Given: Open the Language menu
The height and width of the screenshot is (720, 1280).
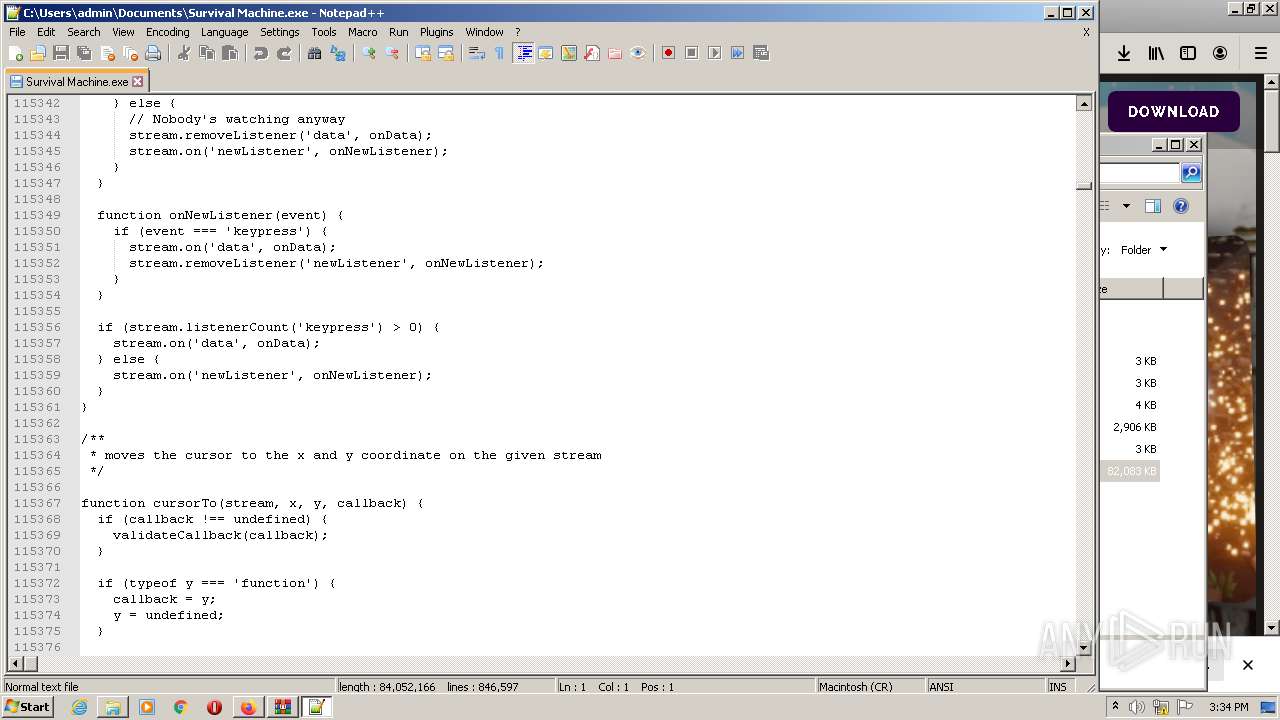Looking at the screenshot, I should click(x=224, y=32).
